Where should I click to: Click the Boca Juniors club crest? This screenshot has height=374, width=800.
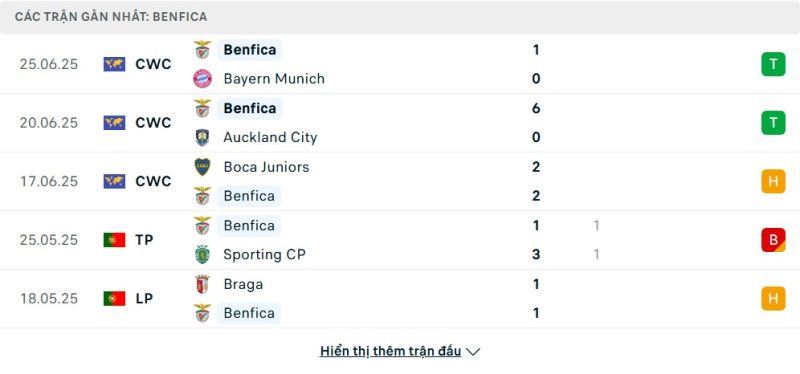click(203, 167)
